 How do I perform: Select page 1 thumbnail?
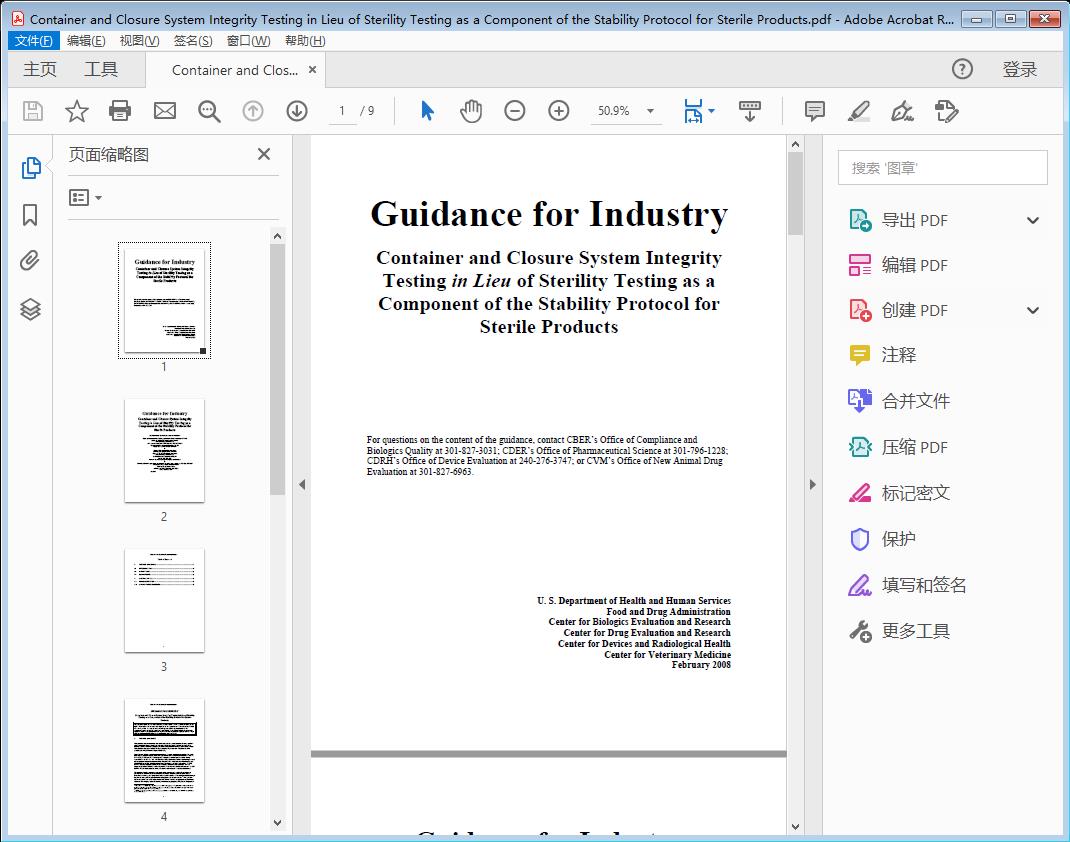(164, 300)
